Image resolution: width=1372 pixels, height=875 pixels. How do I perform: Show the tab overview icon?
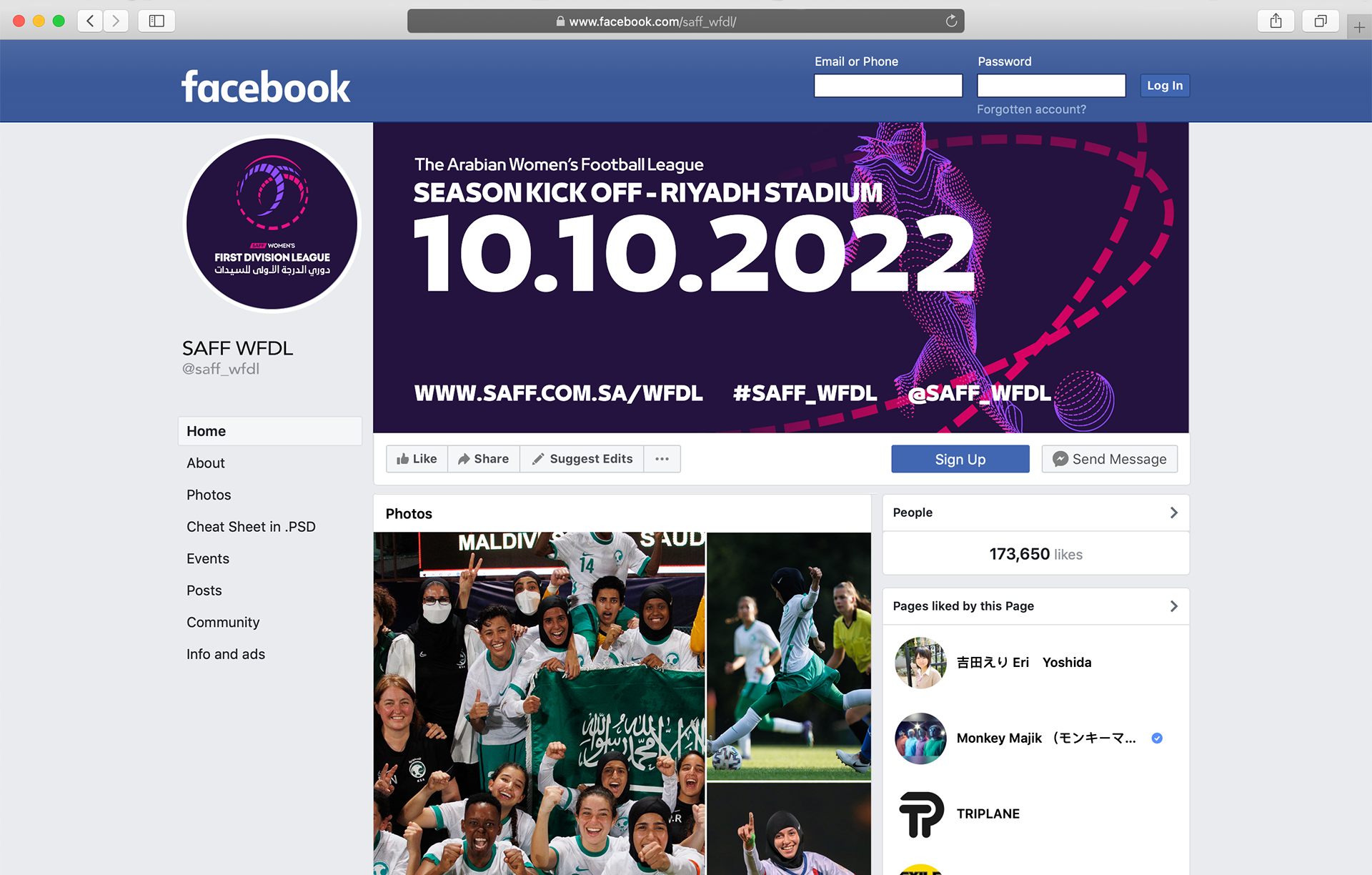tap(1321, 21)
